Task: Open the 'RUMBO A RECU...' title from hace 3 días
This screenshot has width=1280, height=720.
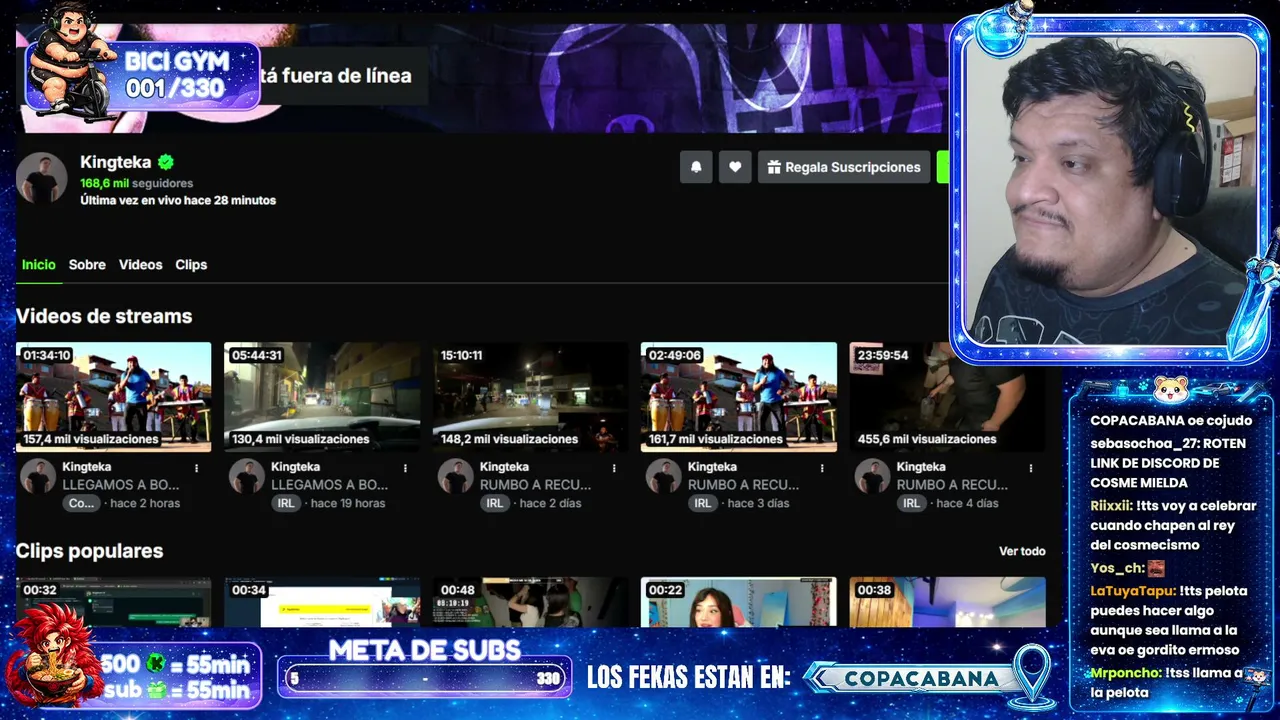Action: [744, 485]
